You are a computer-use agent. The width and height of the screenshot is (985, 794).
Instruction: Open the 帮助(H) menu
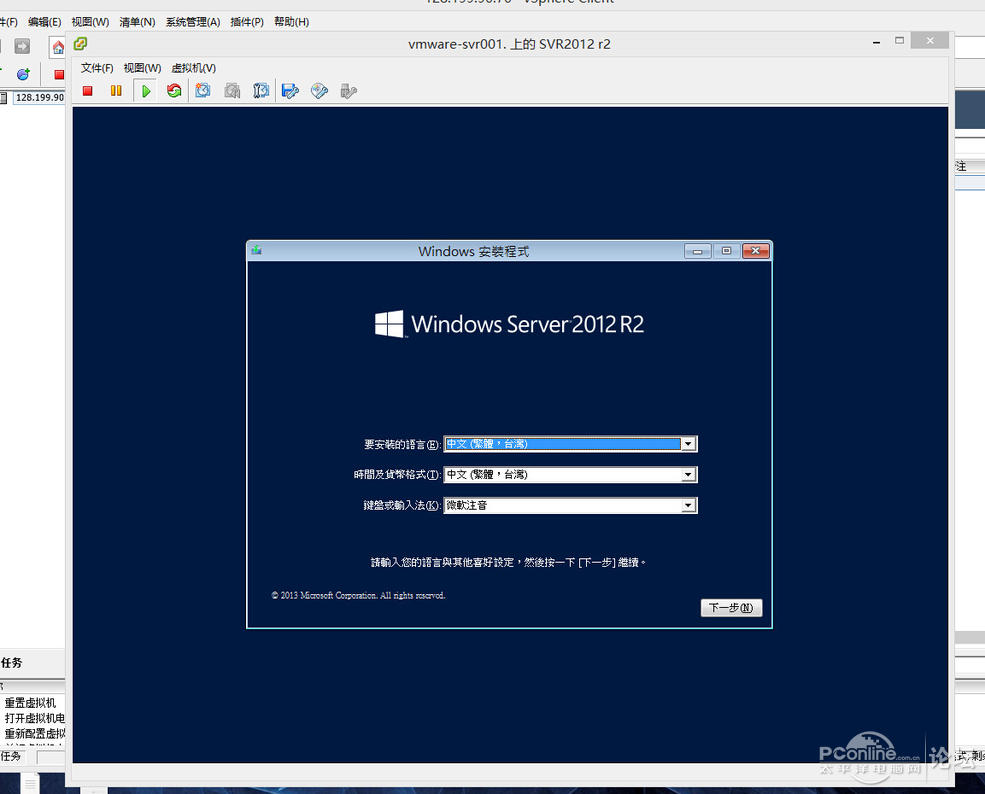pos(291,22)
